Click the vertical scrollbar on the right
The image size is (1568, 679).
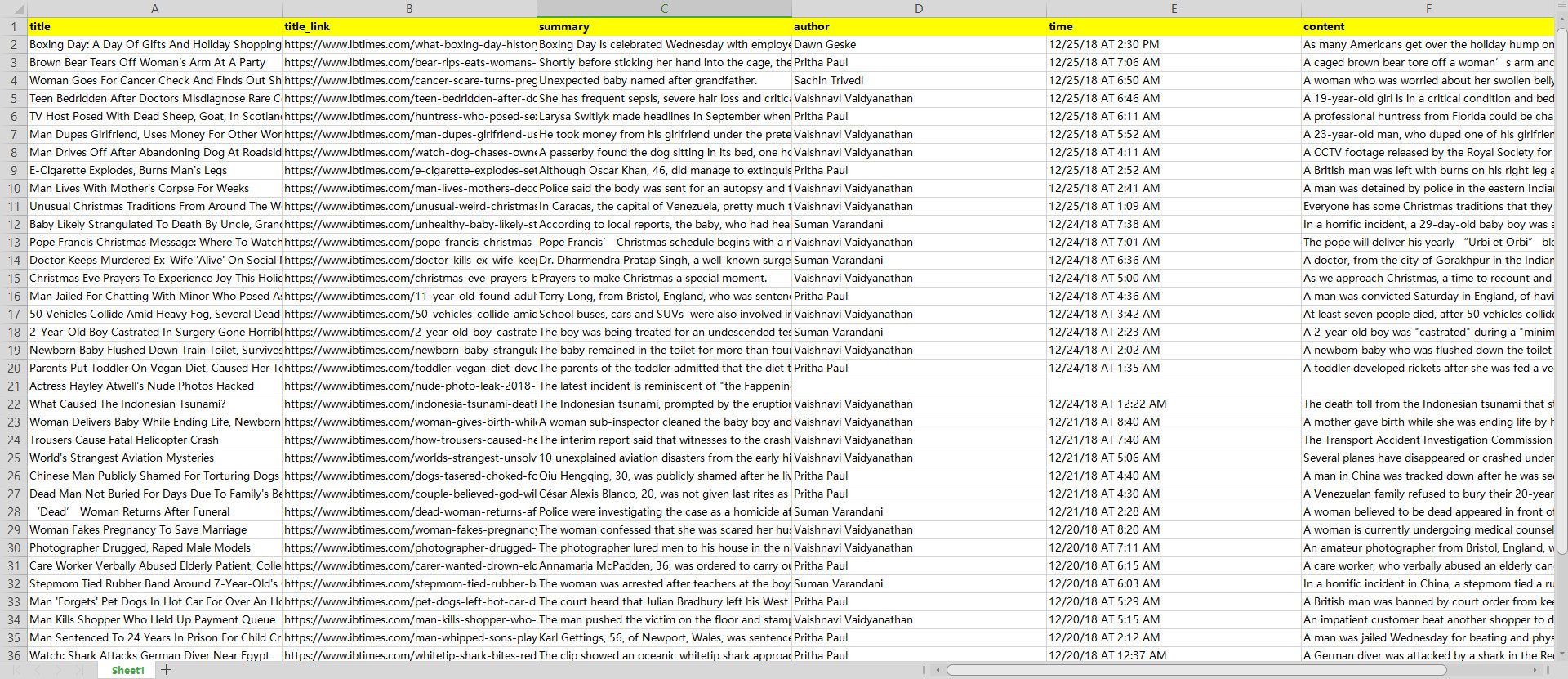coord(1561,292)
